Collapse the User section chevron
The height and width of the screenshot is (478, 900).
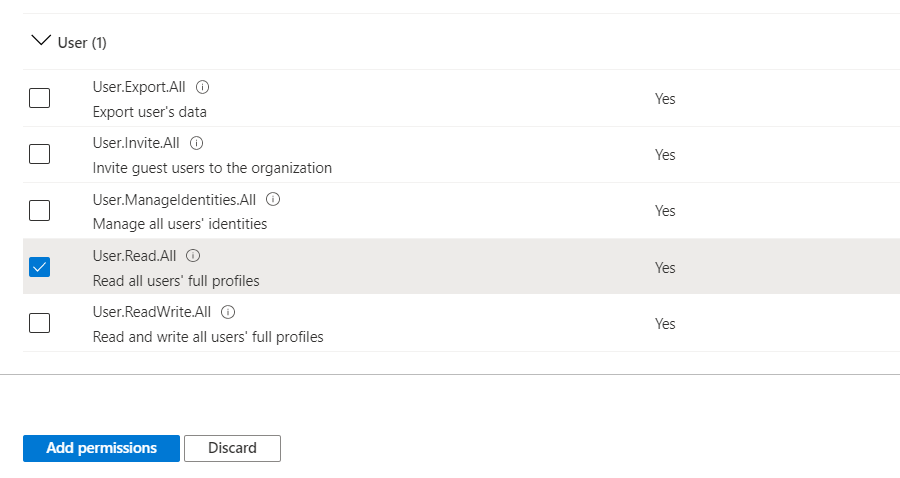tap(41, 41)
